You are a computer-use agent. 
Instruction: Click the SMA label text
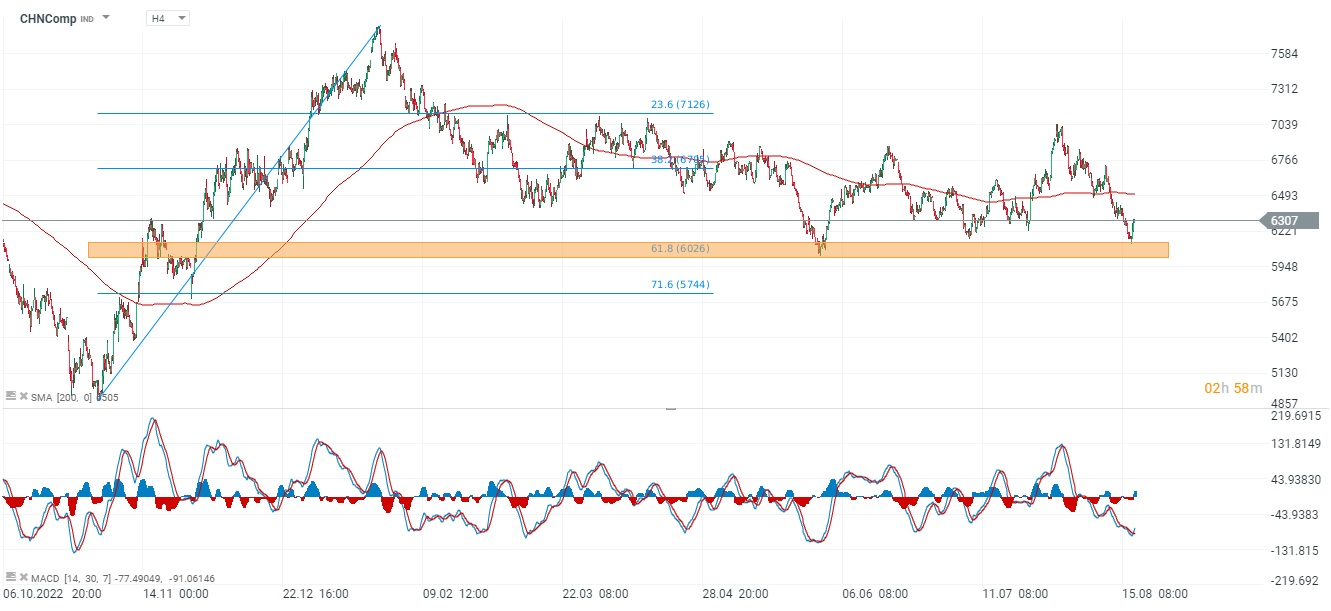click(x=41, y=397)
